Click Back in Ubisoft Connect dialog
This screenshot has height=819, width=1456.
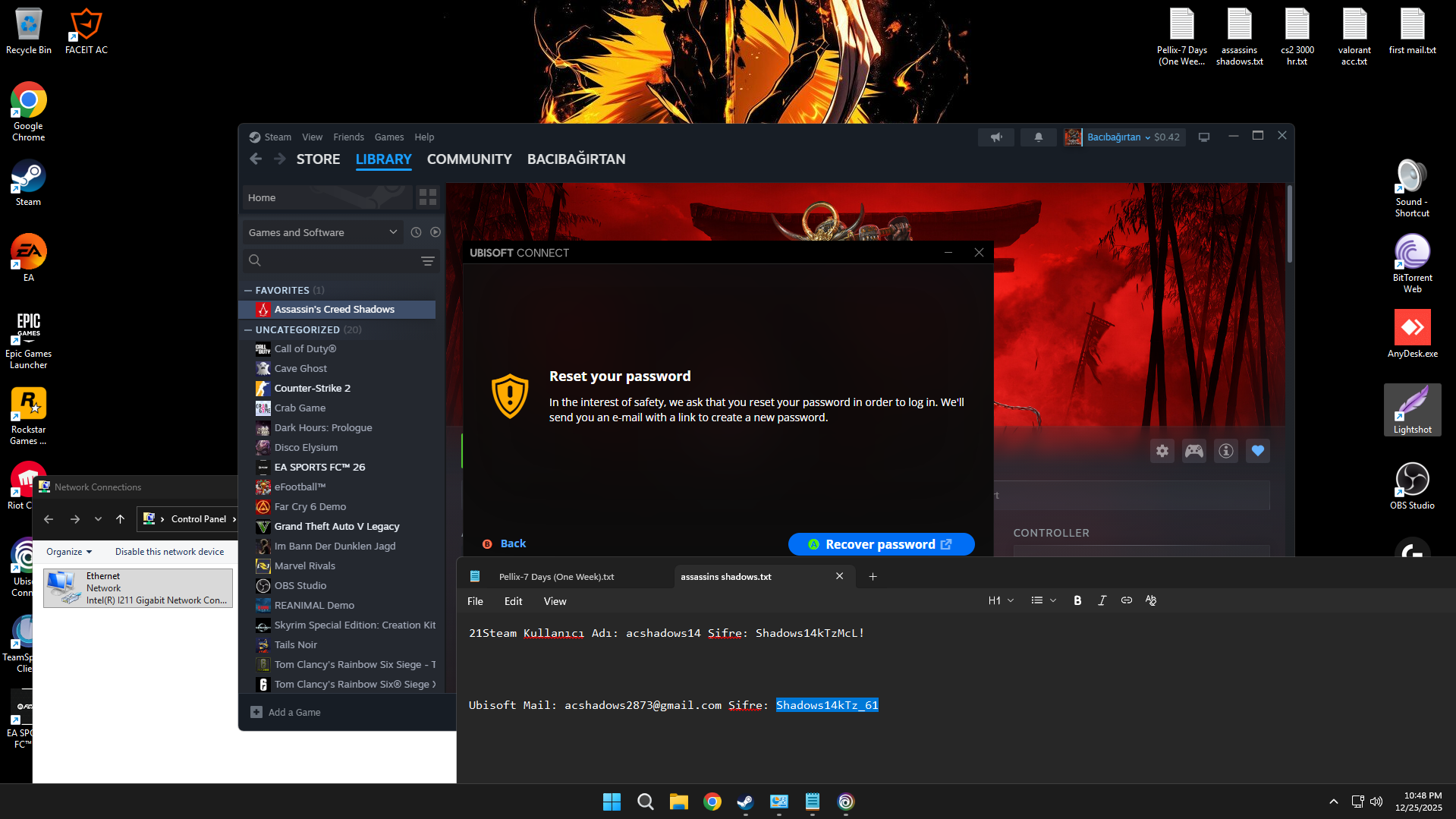pyautogui.click(x=505, y=543)
